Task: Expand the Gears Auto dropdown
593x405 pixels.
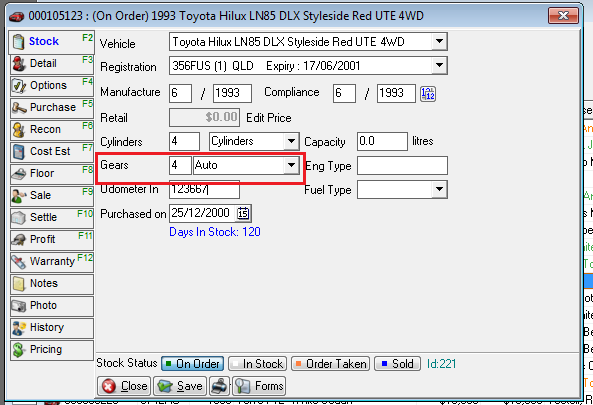Action: (291, 165)
